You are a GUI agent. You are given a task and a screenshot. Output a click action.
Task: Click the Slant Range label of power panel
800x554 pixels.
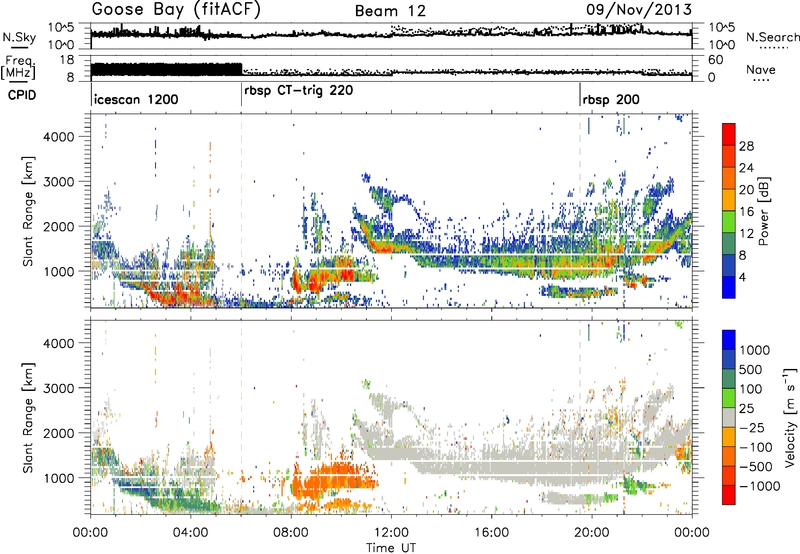[x=28, y=211]
